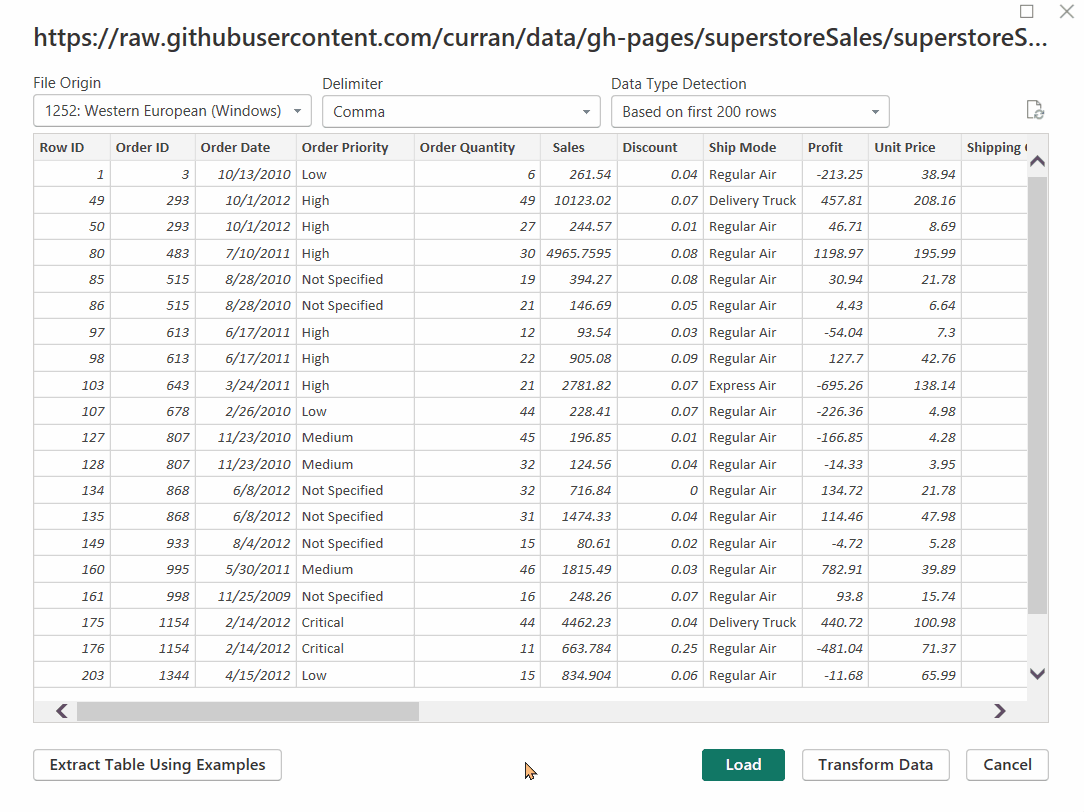Image resolution: width=1084 pixels, height=812 pixels.
Task: Click Extract Table Using Examples
Action: pos(157,765)
